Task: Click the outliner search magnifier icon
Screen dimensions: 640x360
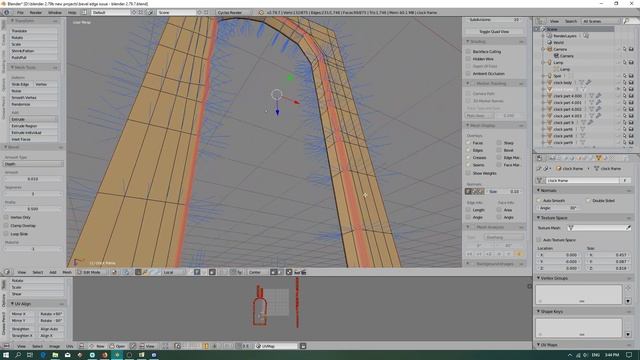Action: click(626, 21)
